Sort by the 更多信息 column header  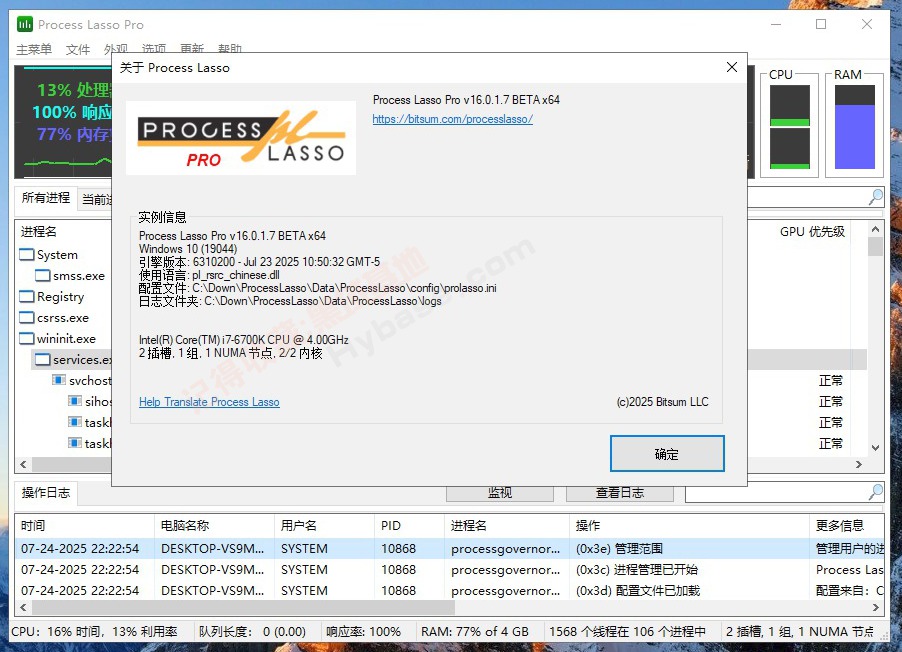tap(847, 525)
